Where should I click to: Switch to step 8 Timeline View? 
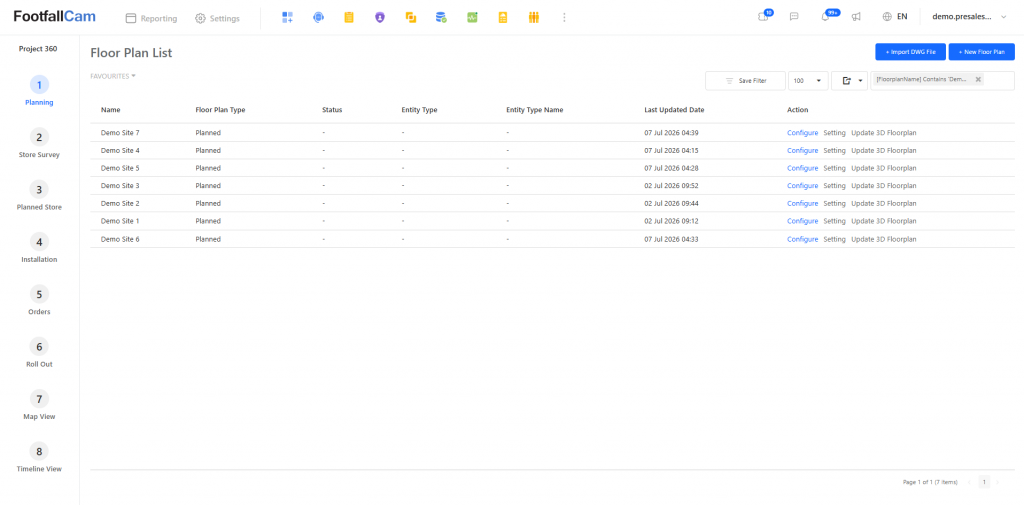(x=39, y=457)
